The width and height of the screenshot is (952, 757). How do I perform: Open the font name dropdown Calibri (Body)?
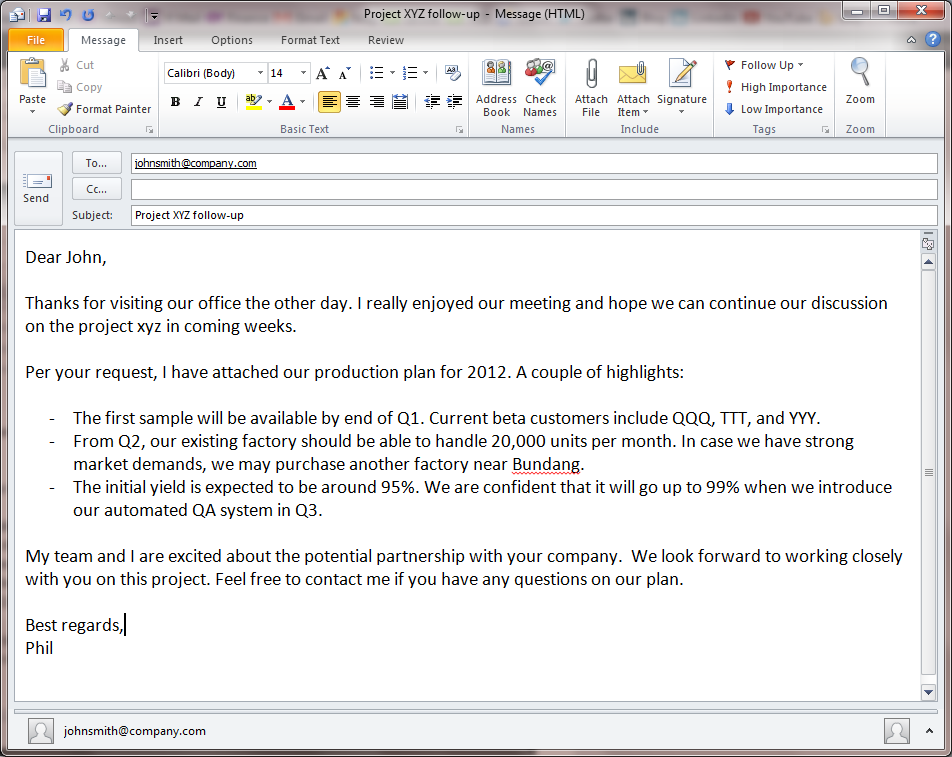pos(260,73)
